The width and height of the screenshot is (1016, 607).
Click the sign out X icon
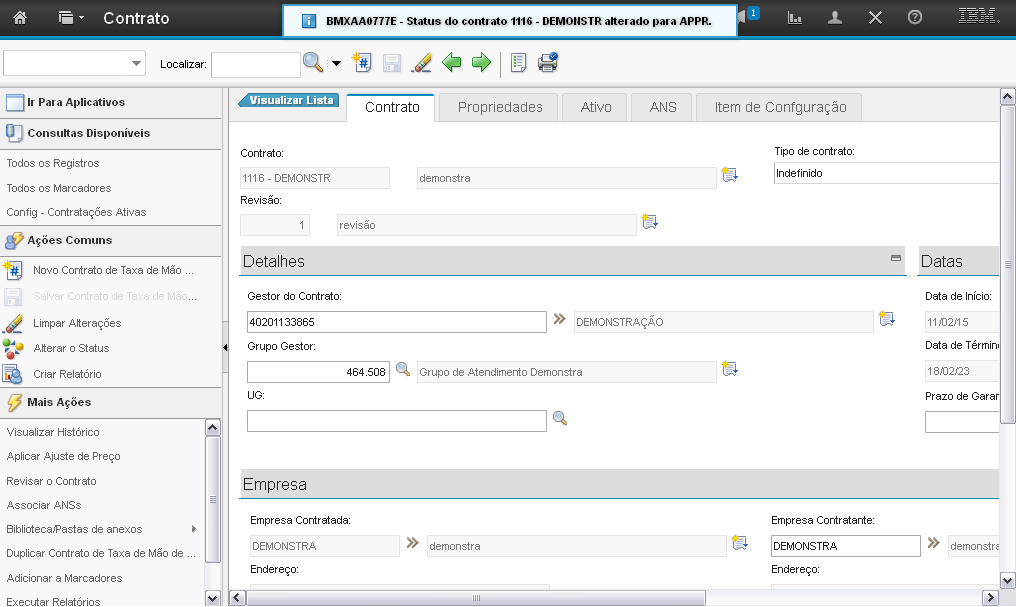(x=875, y=17)
